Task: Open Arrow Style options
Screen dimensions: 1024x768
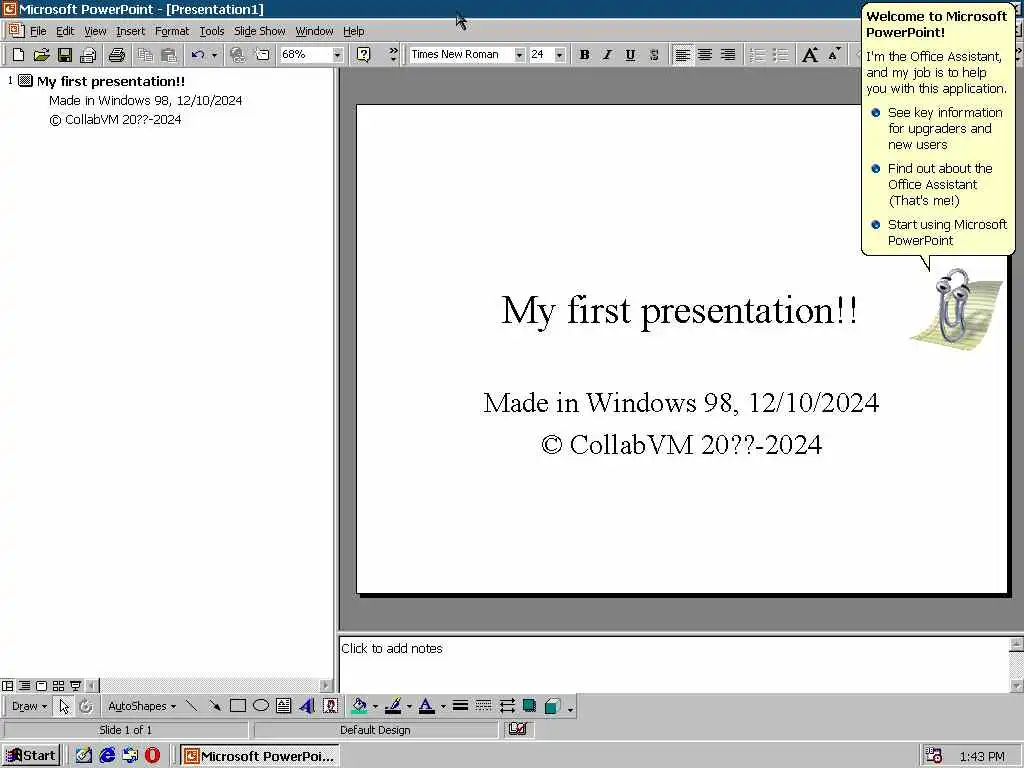Action: click(507, 705)
